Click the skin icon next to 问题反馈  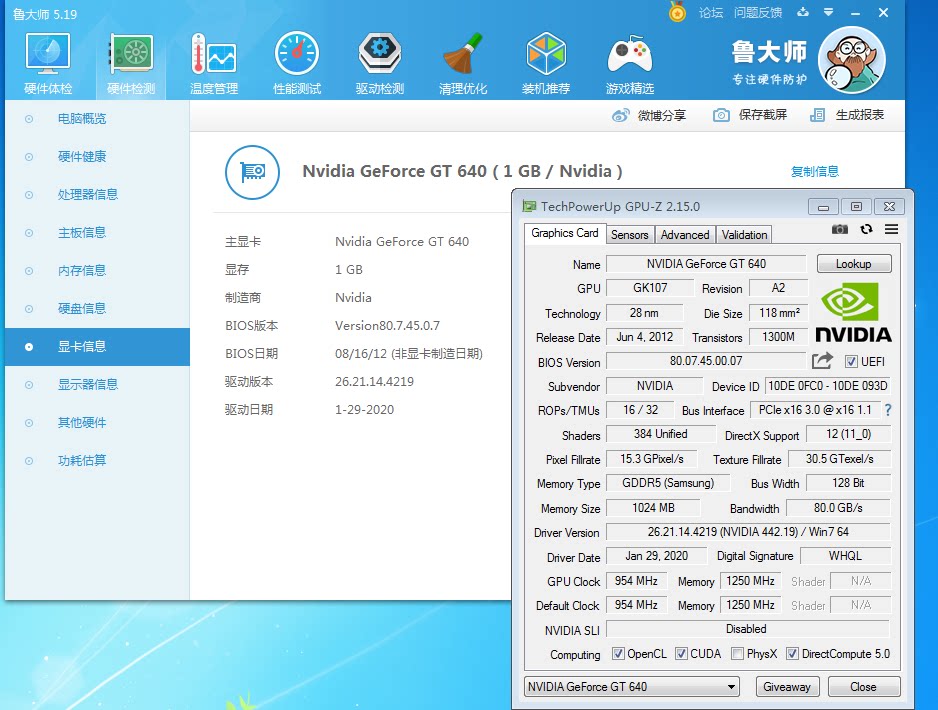(803, 12)
